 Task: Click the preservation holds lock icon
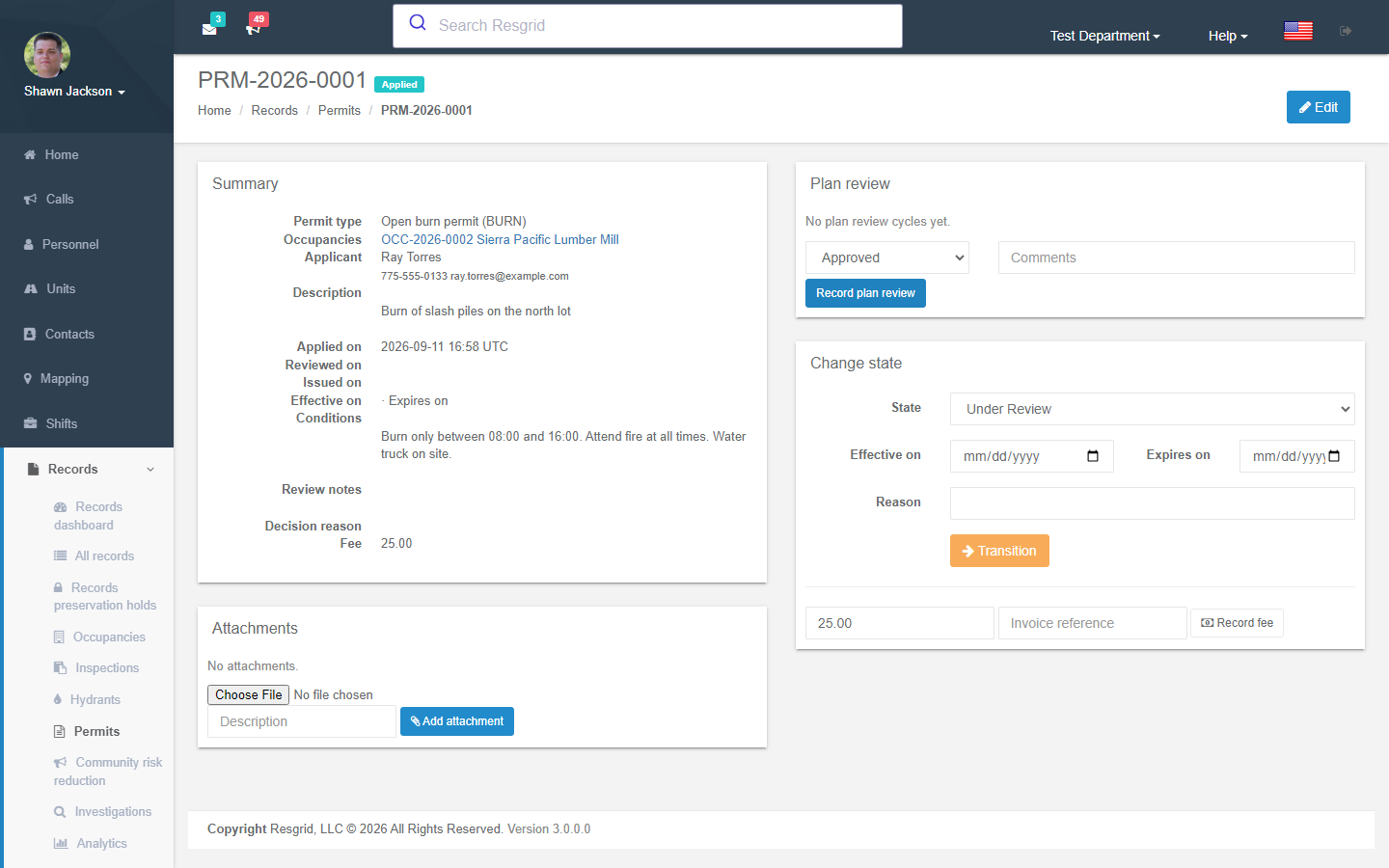pyautogui.click(x=59, y=587)
